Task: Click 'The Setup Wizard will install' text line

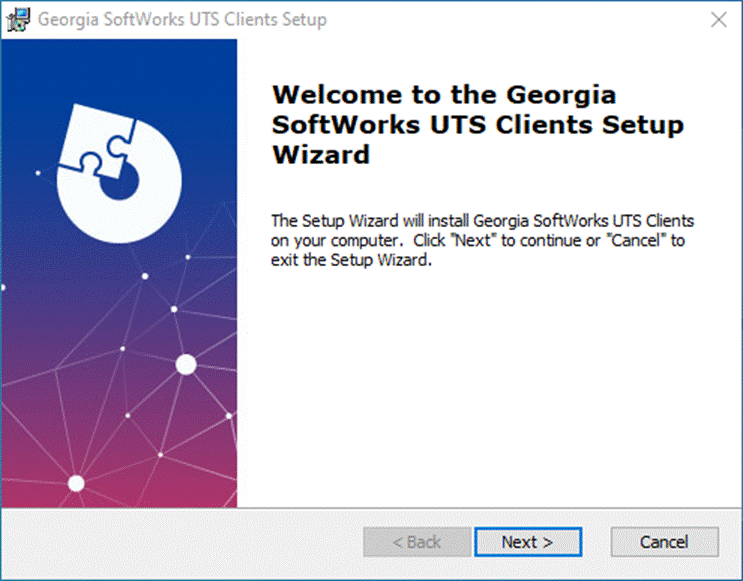Action: point(370,221)
